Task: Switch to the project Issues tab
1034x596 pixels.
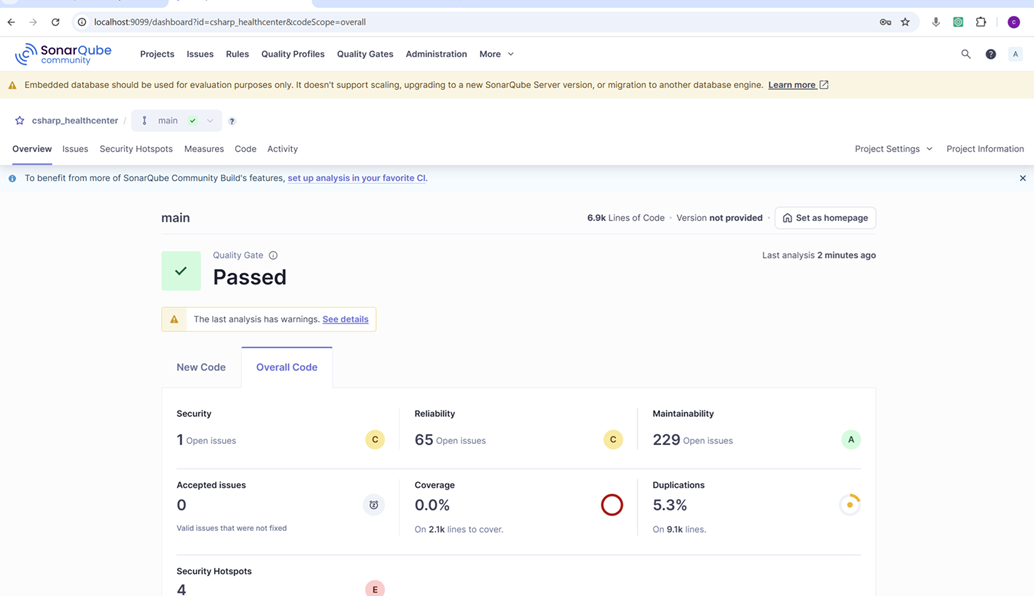Action: point(75,149)
